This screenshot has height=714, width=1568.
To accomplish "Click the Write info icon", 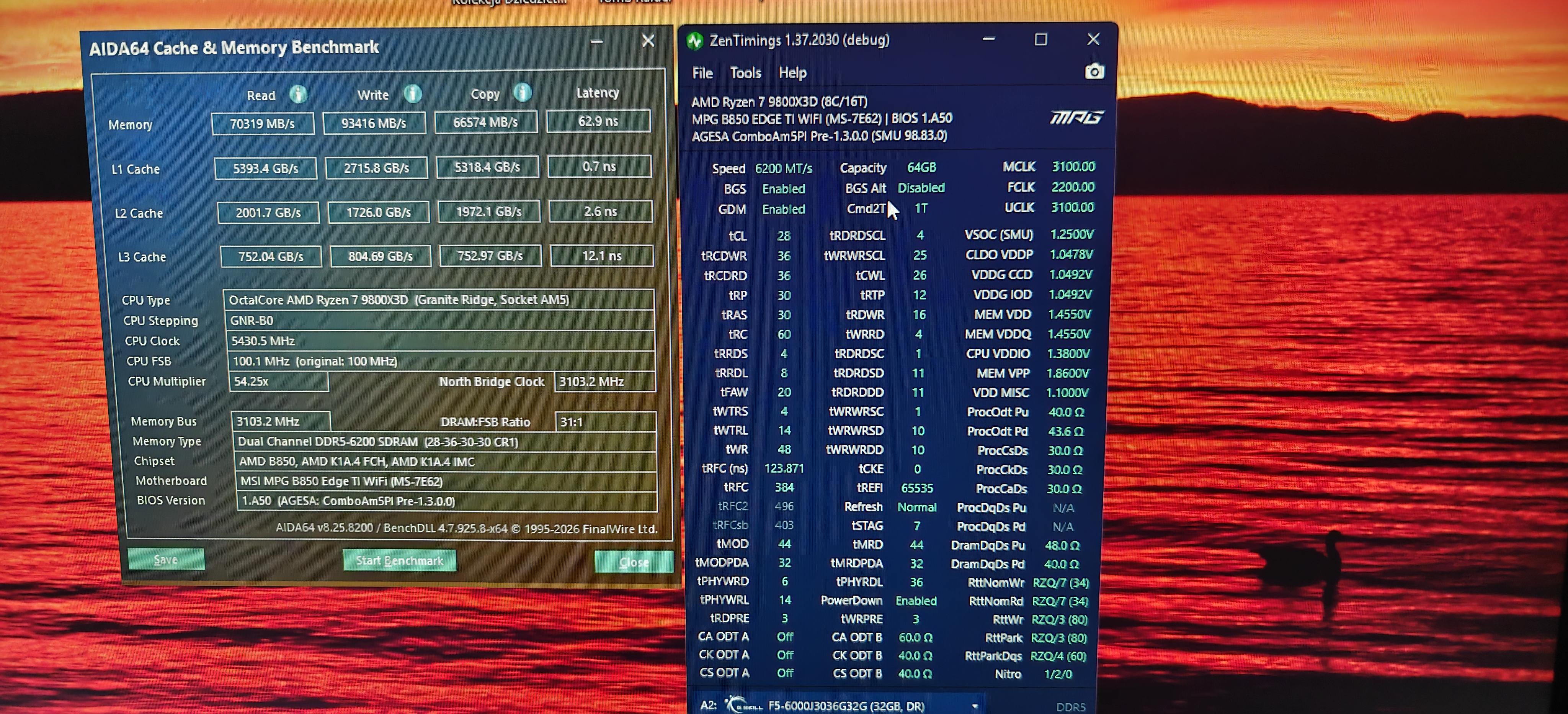I will [x=413, y=93].
